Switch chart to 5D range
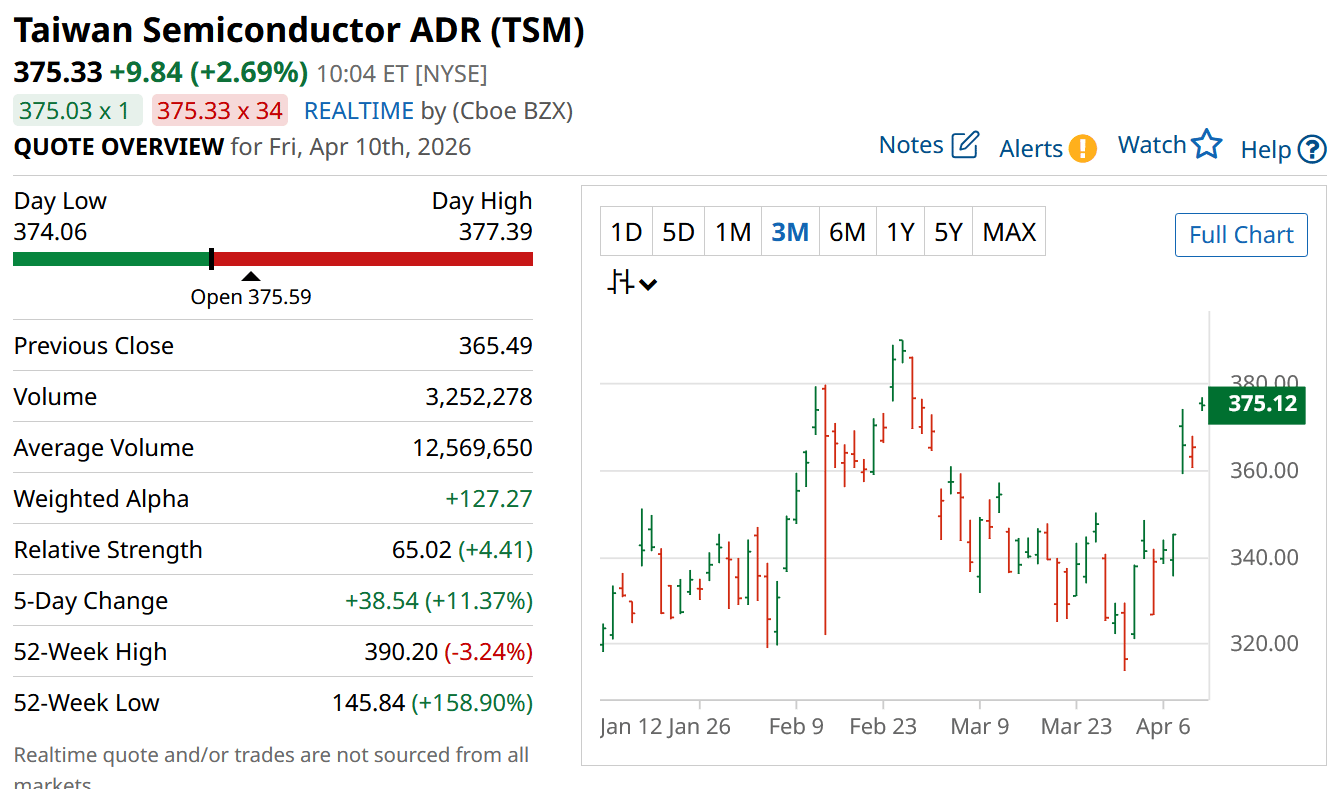This screenshot has height=789, width=1340. [x=678, y=232]
